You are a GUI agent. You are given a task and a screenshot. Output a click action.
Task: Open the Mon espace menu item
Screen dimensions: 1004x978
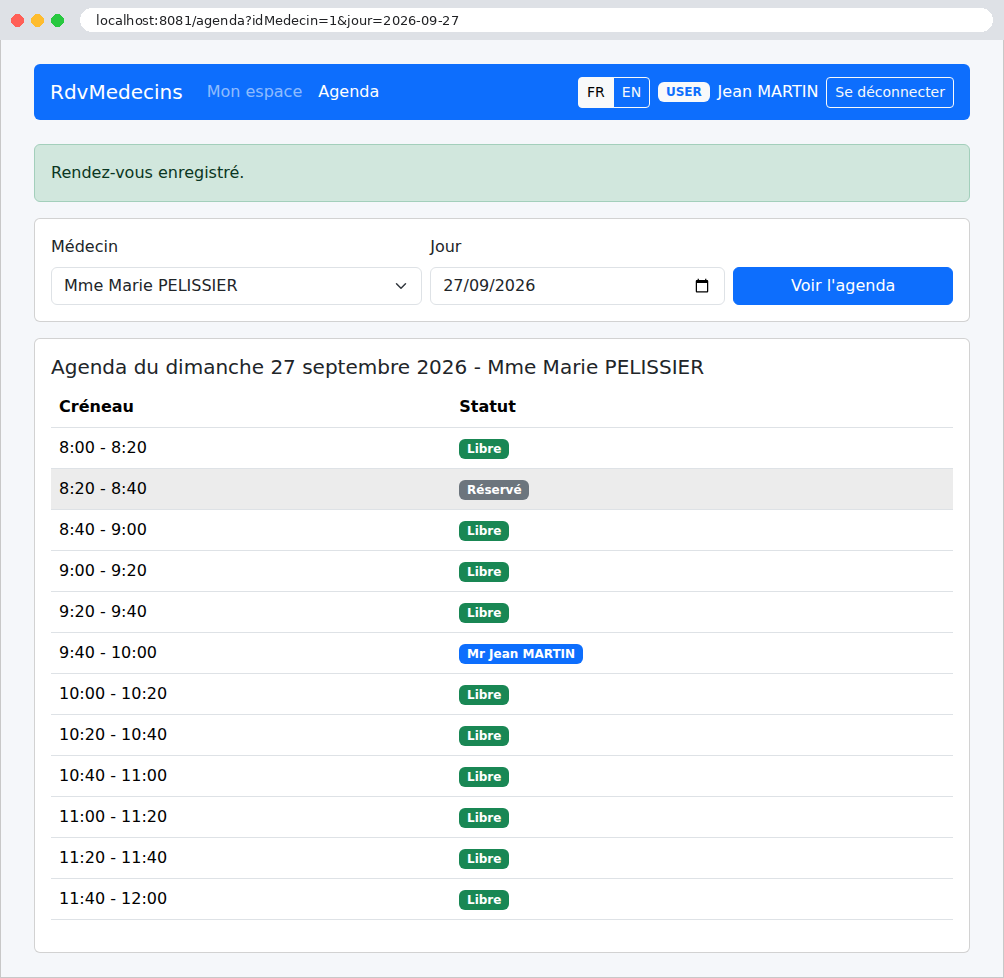point(254,92)
